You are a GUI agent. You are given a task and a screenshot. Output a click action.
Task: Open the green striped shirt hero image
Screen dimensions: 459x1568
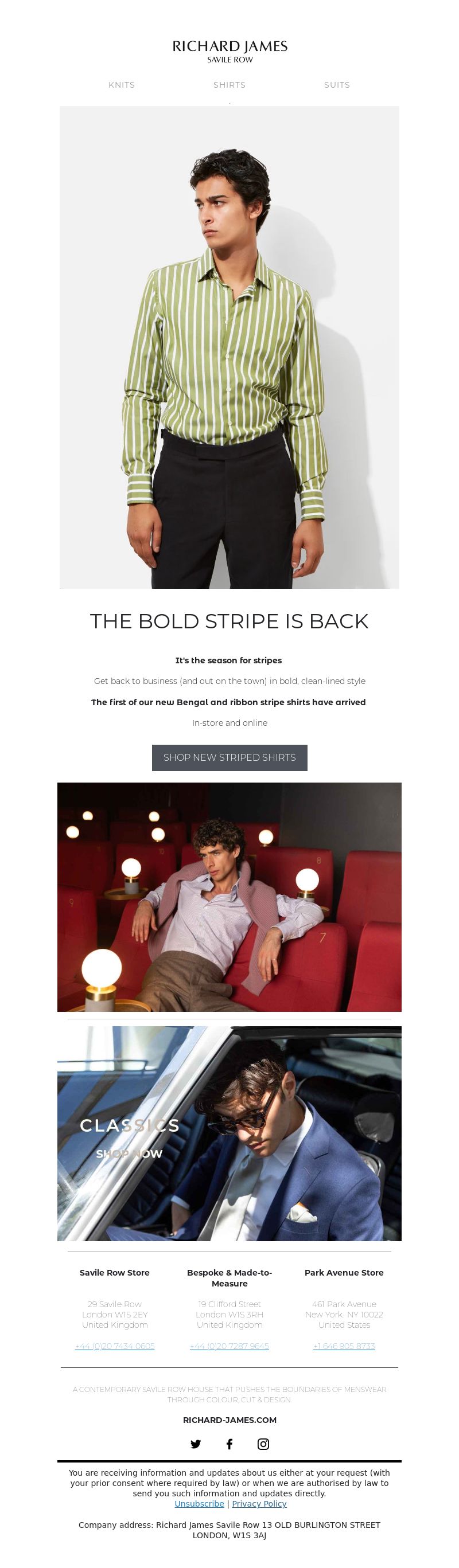(229, 347)
